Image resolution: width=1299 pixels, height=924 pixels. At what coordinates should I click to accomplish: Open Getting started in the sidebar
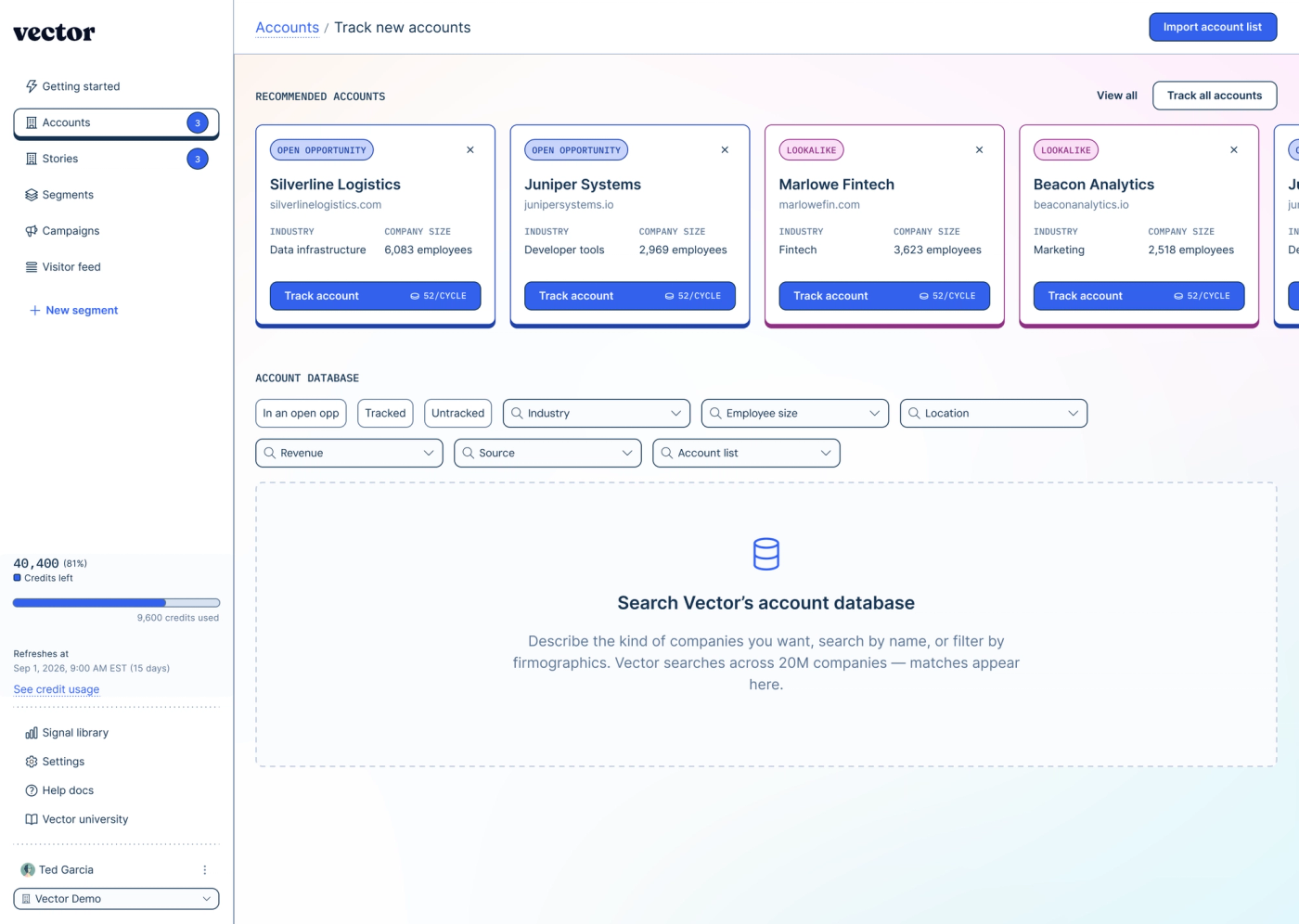[x=116, y=86]
